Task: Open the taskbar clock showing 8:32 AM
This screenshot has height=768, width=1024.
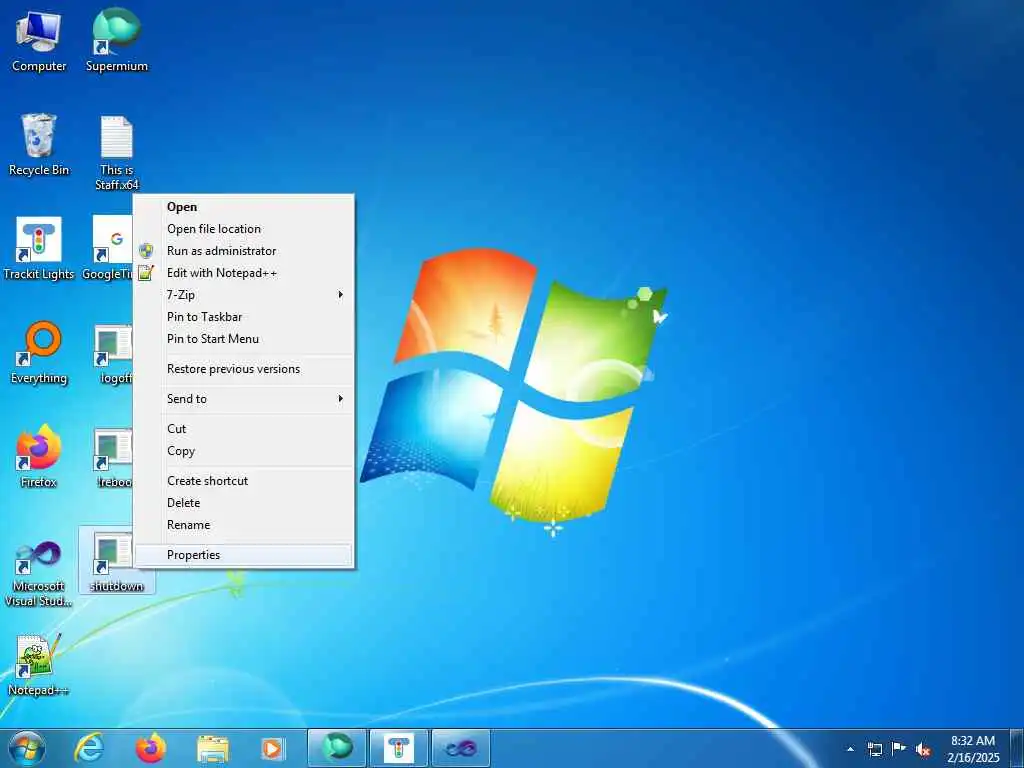Action: [973, 749]
